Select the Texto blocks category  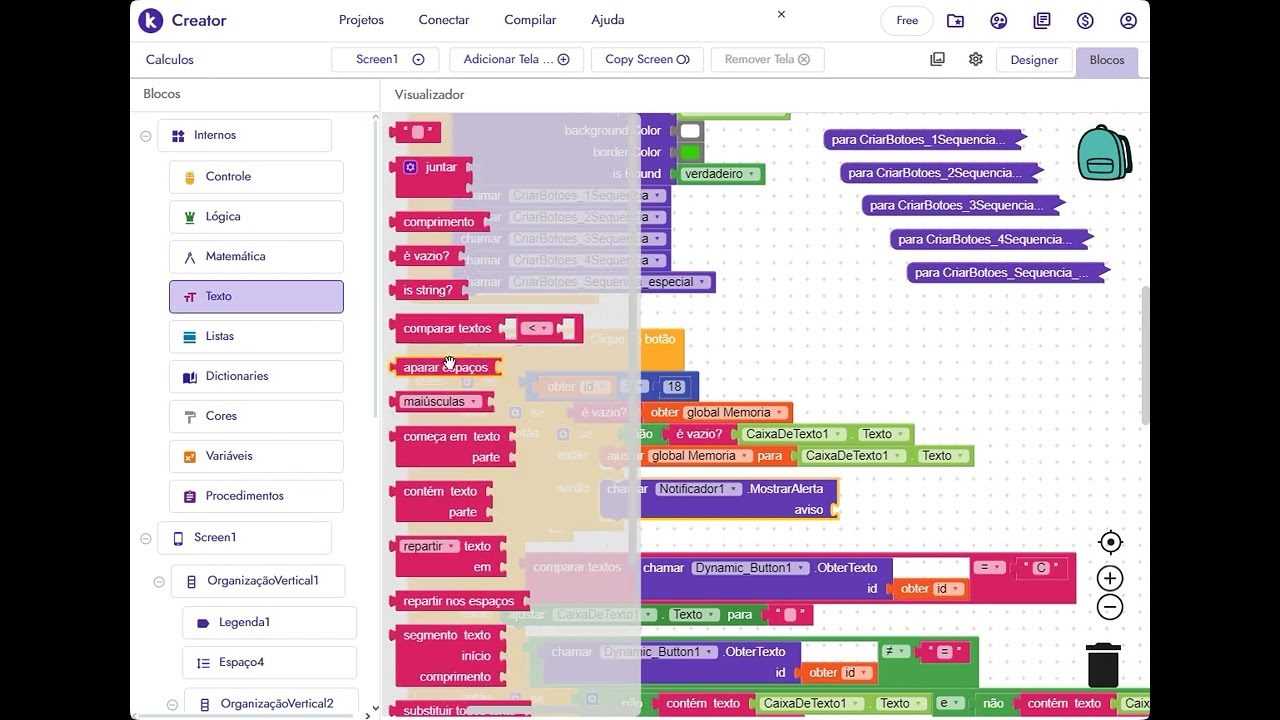point(256,297)
